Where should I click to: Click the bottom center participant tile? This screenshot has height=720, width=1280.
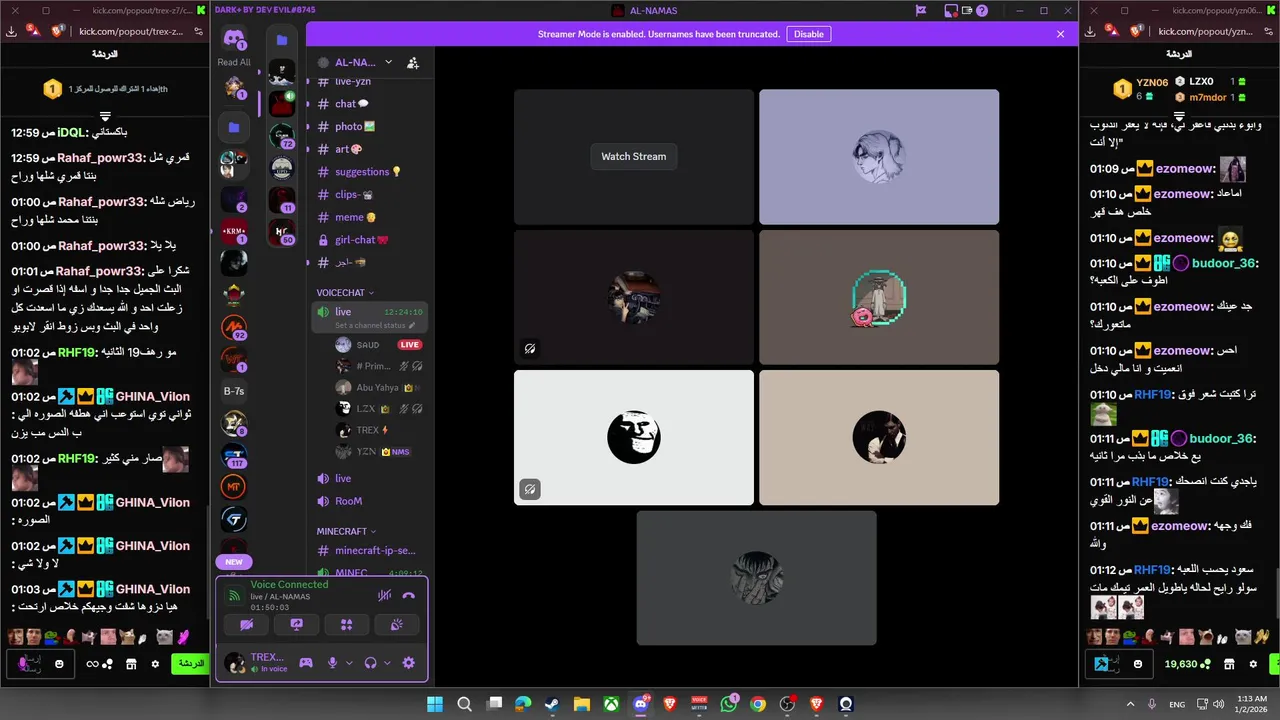pyautogui.click(x=756, y=578)
